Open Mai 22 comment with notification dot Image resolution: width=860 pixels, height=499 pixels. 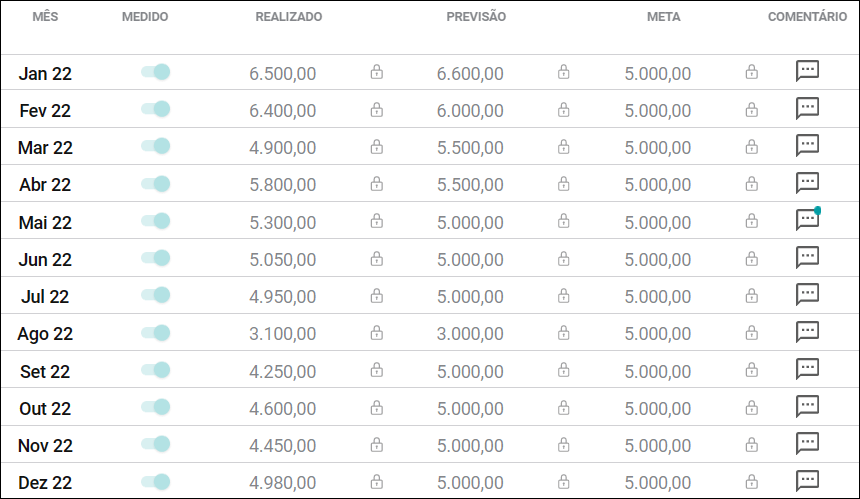[807, 219]
